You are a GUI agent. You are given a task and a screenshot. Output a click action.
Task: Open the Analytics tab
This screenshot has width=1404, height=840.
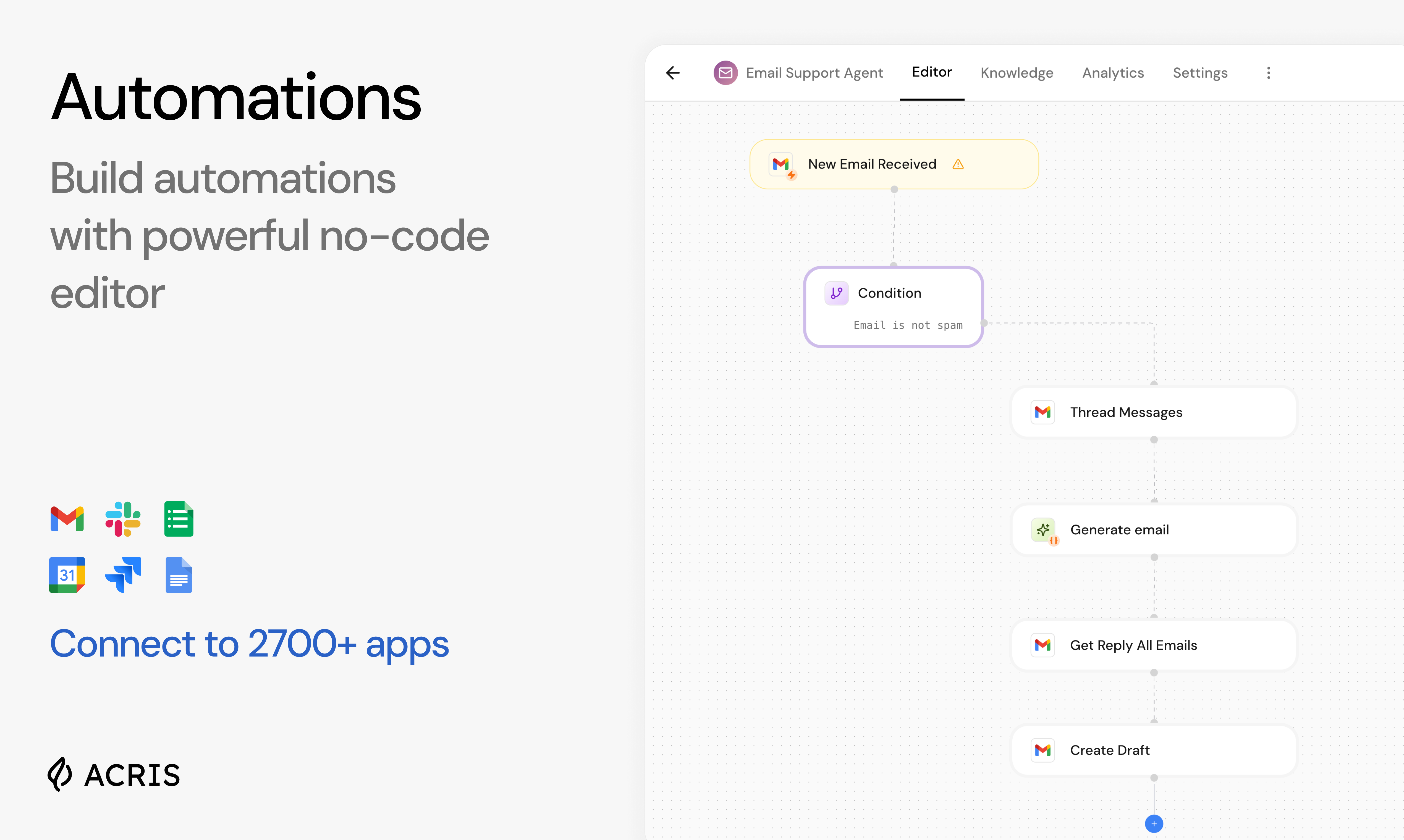[1113, 73]
